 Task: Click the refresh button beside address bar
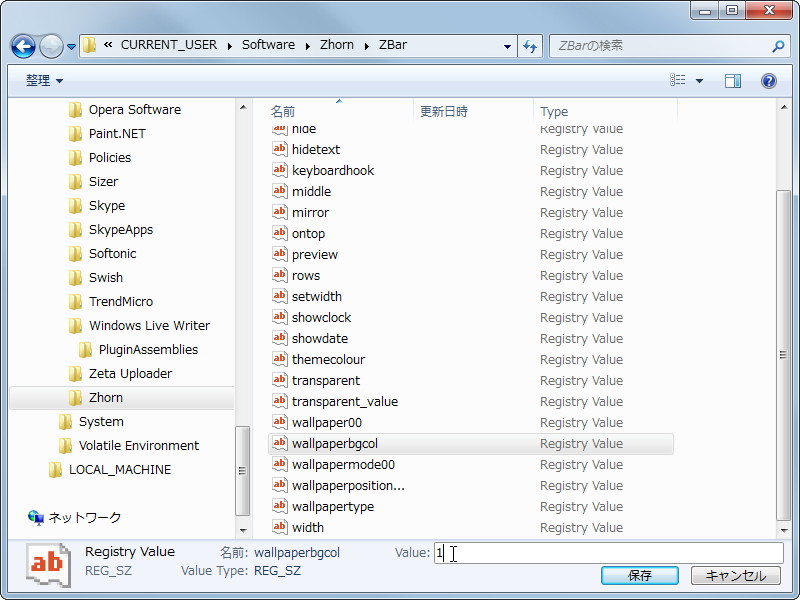point(530,46)
